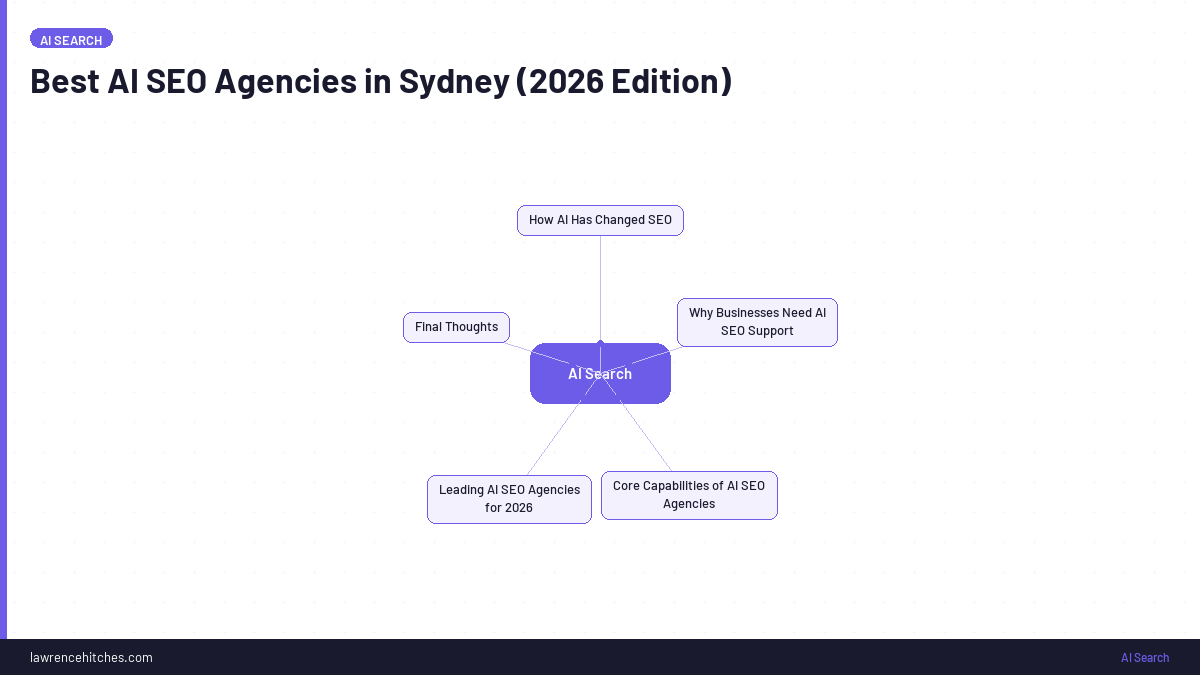Select the Final Thoughts node
Viewport: 1200px width, 675px height.
[x=456, y=327]
